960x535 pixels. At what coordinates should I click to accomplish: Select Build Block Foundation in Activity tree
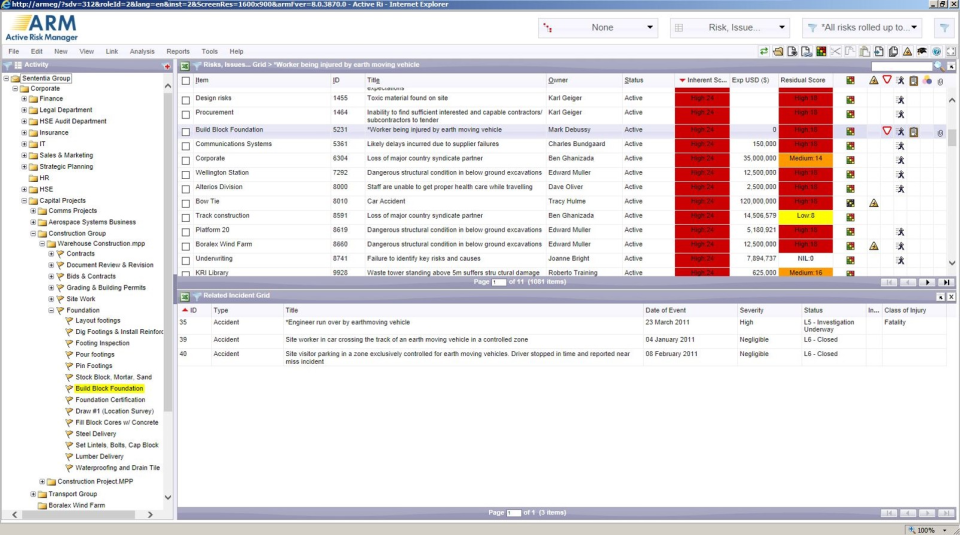point(109,389)
